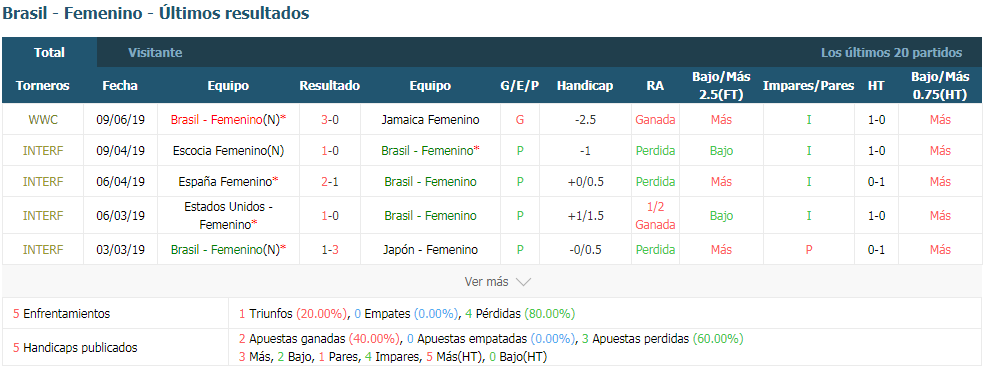
Task: Click the INTERF tournament on 09/04/19 row
Action: tap(43, 150)
